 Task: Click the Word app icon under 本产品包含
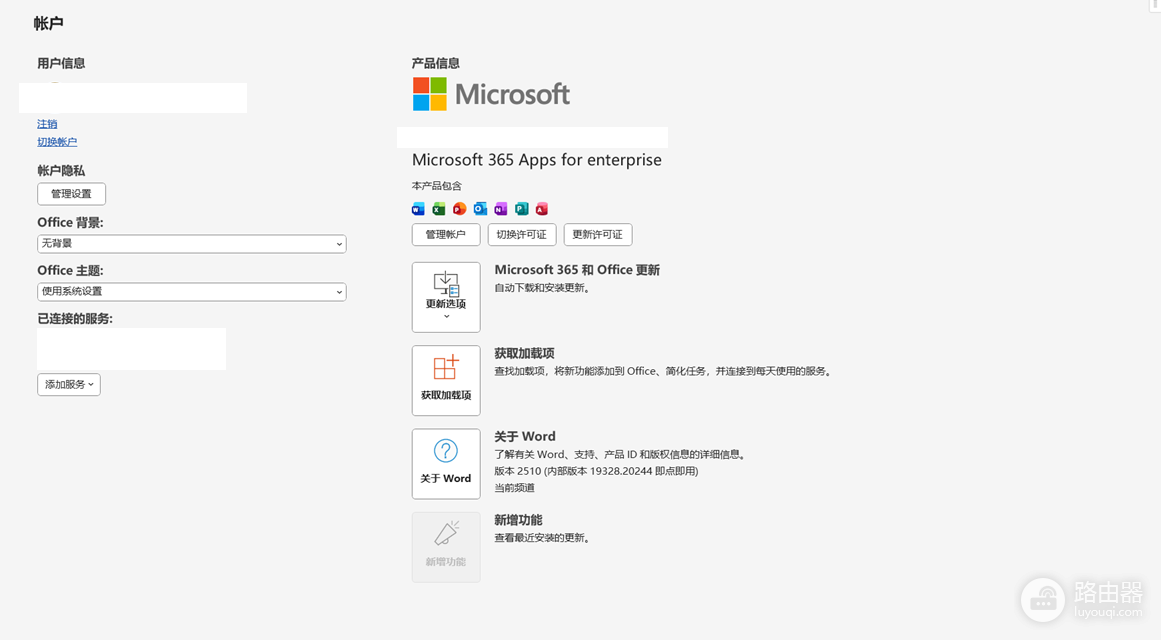coord(418,209)
